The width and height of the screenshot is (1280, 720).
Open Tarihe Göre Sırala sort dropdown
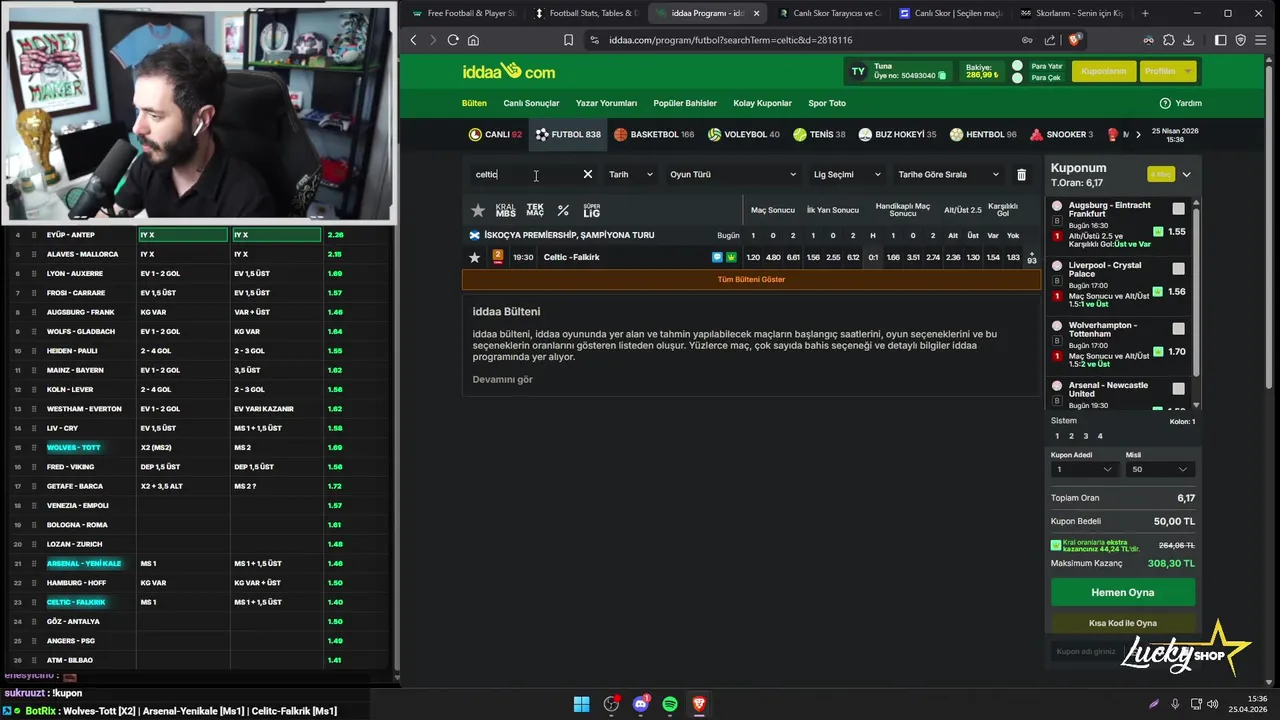point(948,174)
